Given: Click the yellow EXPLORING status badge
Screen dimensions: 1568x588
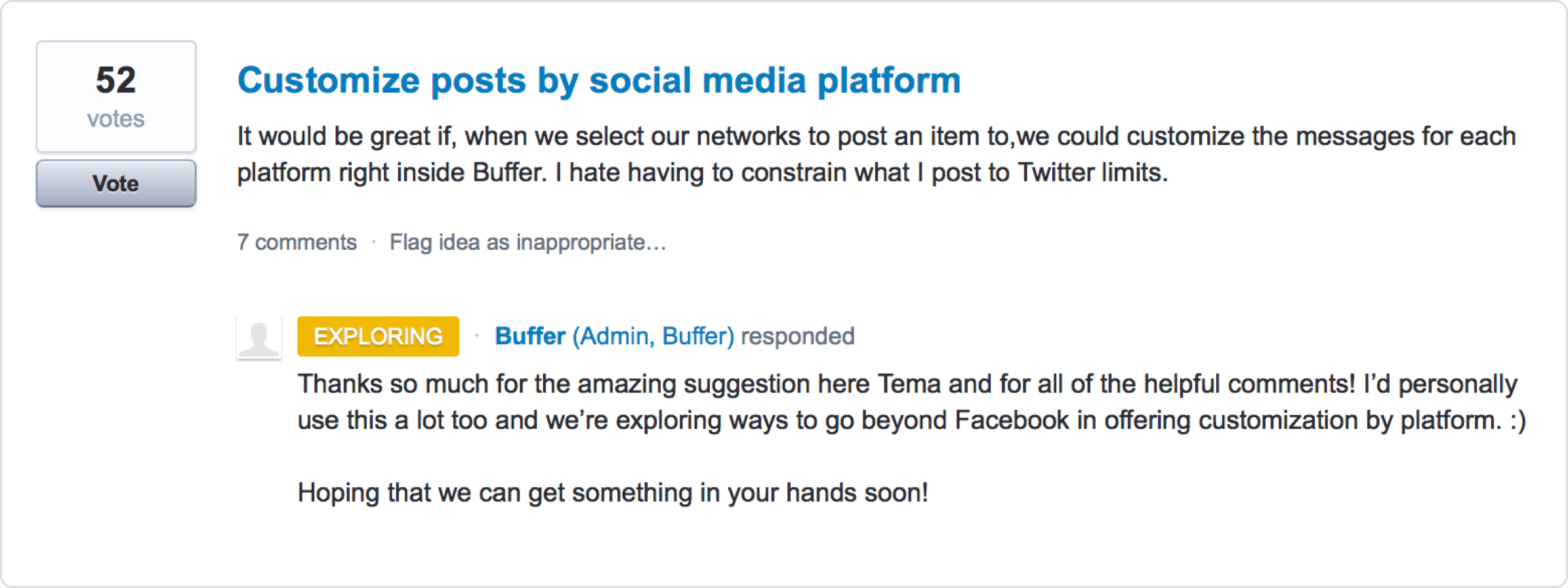Looking at the screenshot, I should pos(378,336).
